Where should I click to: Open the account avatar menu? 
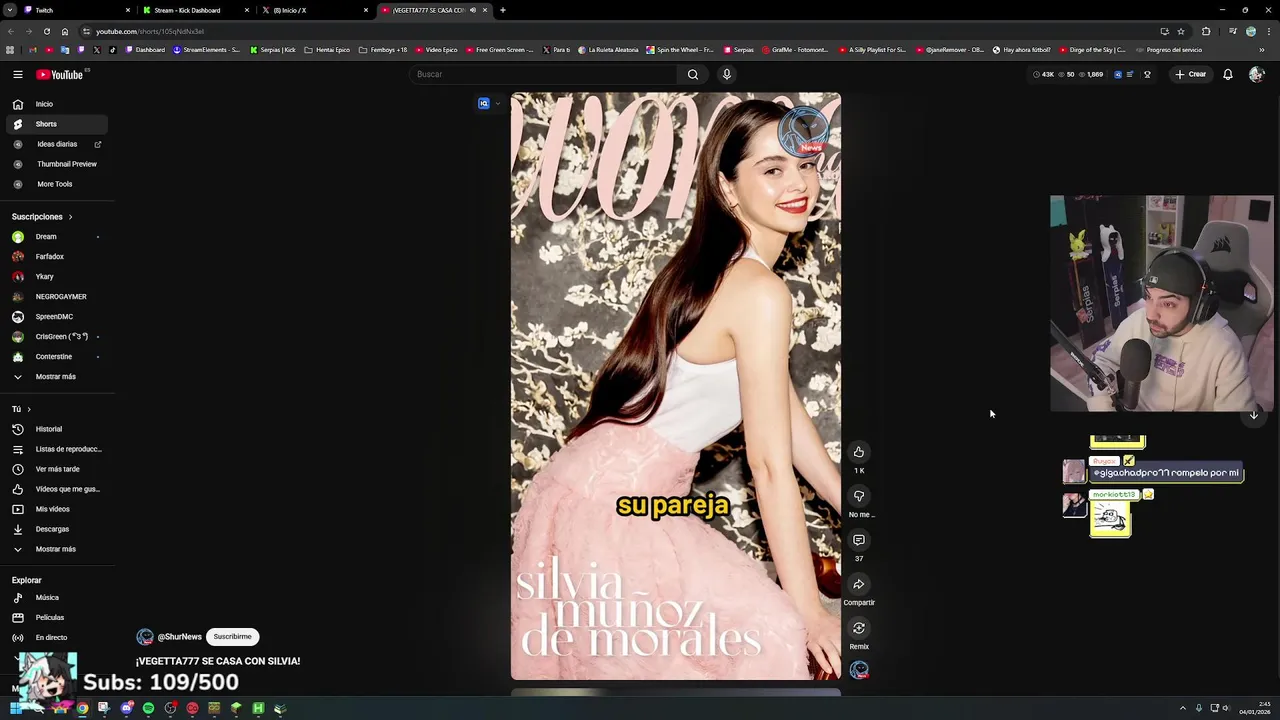(1256, 74)
